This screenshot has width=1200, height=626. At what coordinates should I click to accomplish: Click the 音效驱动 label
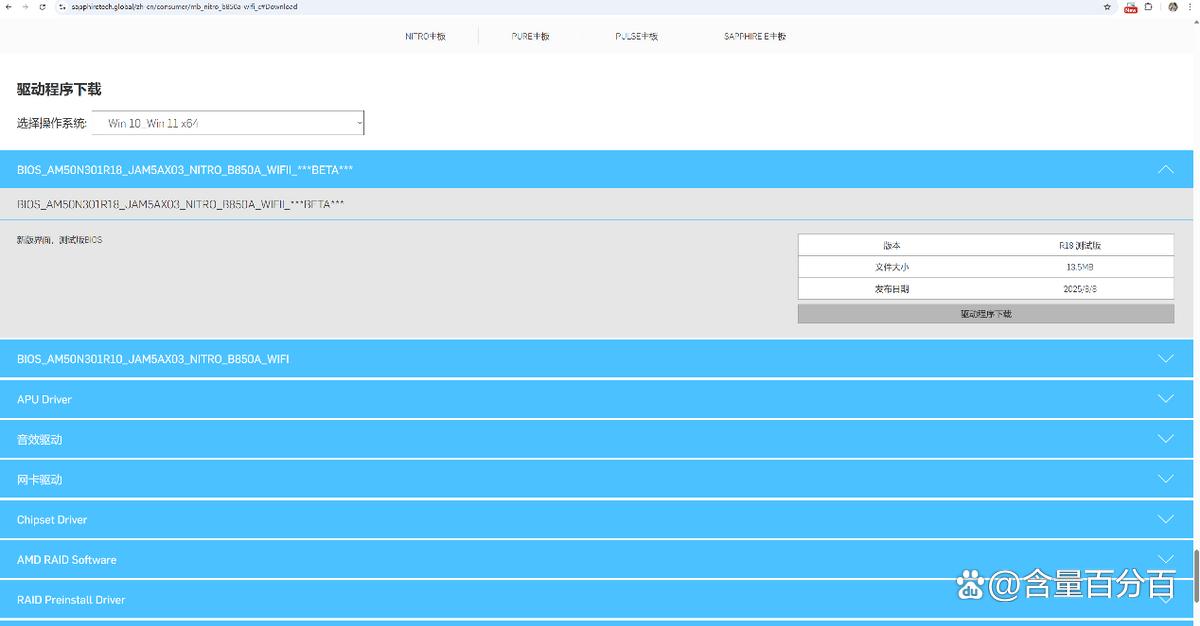point(40,439)
